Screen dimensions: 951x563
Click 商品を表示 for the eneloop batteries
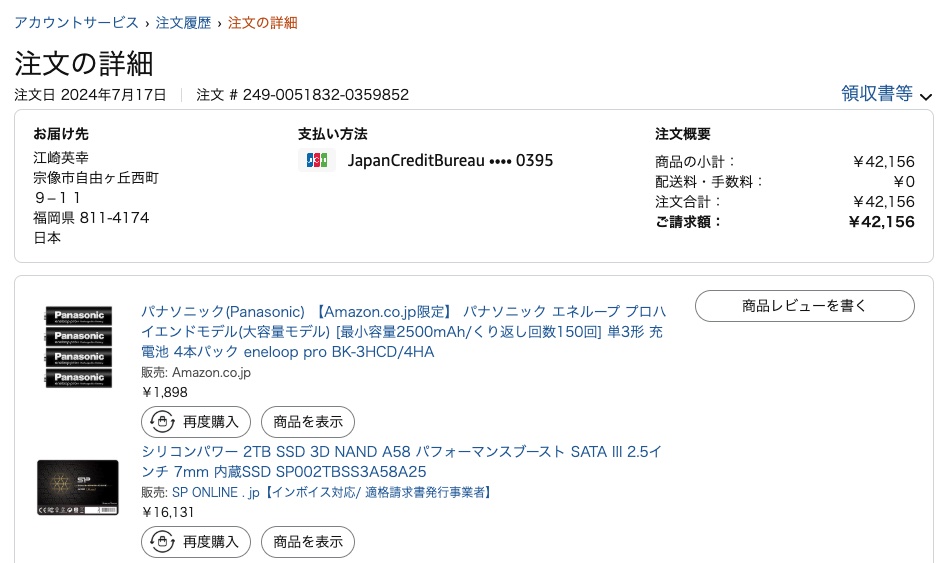308,422
